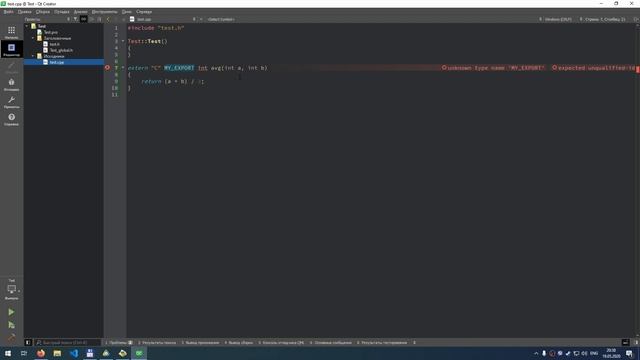Image resolution: width=640 pixels, height=360 pixels.
Task: Toggle the left sidebar visibility button
Action: (28, 342)
